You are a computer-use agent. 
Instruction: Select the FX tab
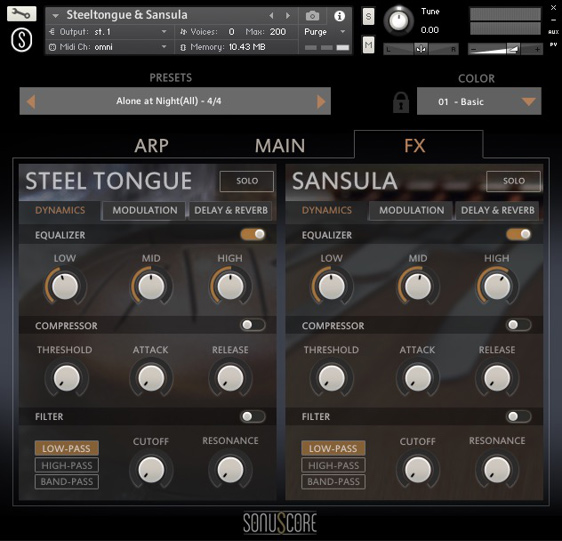point(415,146)
